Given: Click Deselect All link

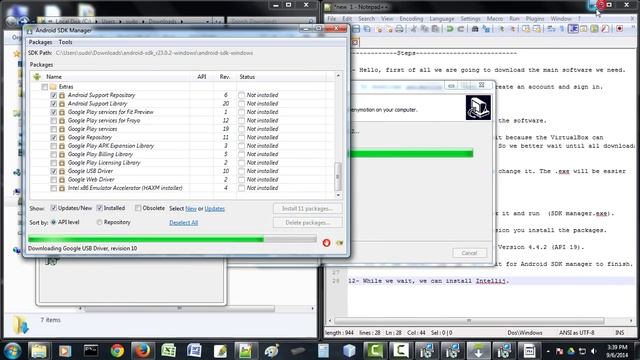Looking at the screenshot, I should 184,222.
